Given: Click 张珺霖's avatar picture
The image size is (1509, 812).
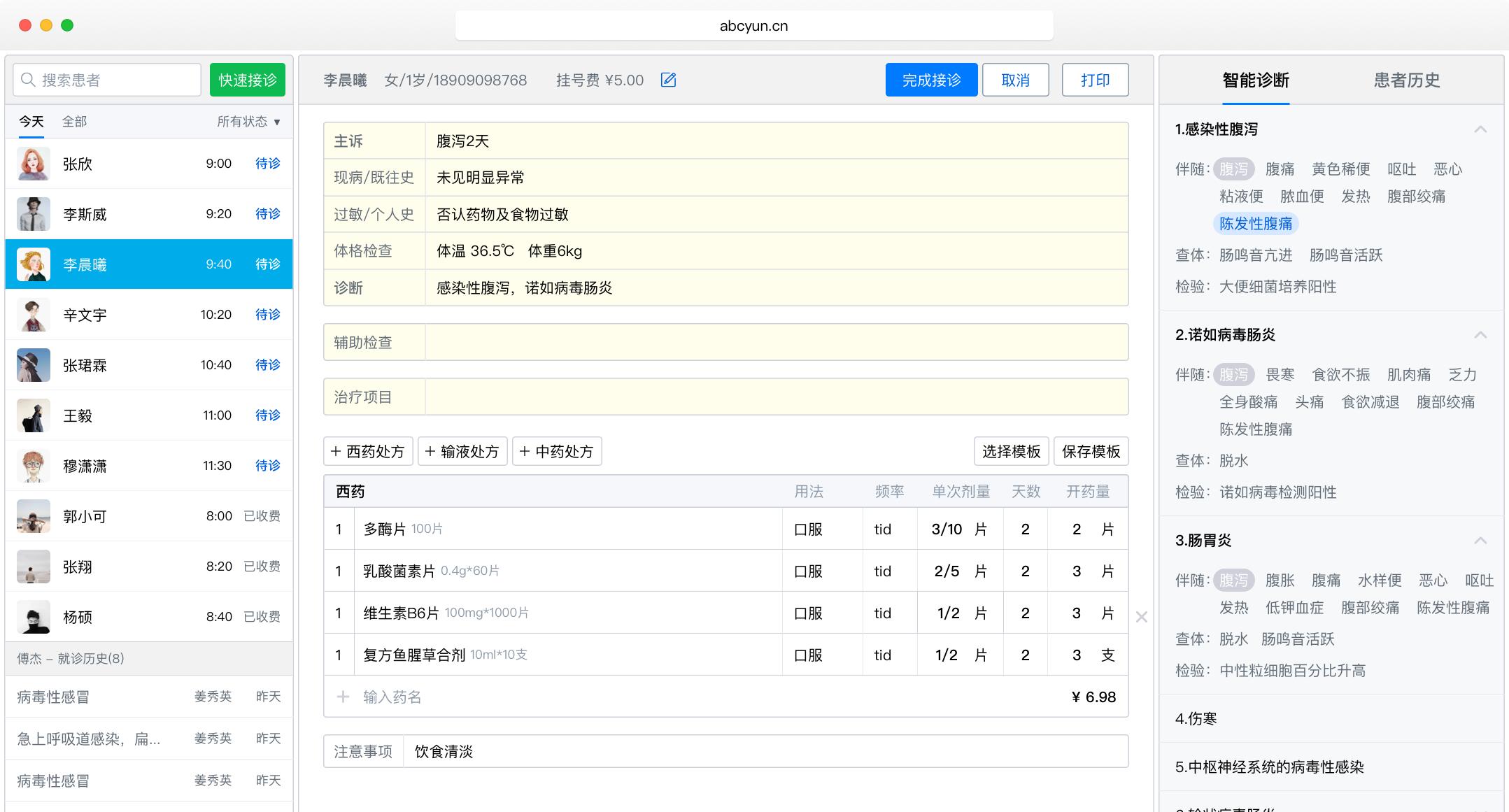Looking at the screenshot, I should click(34, 365).
